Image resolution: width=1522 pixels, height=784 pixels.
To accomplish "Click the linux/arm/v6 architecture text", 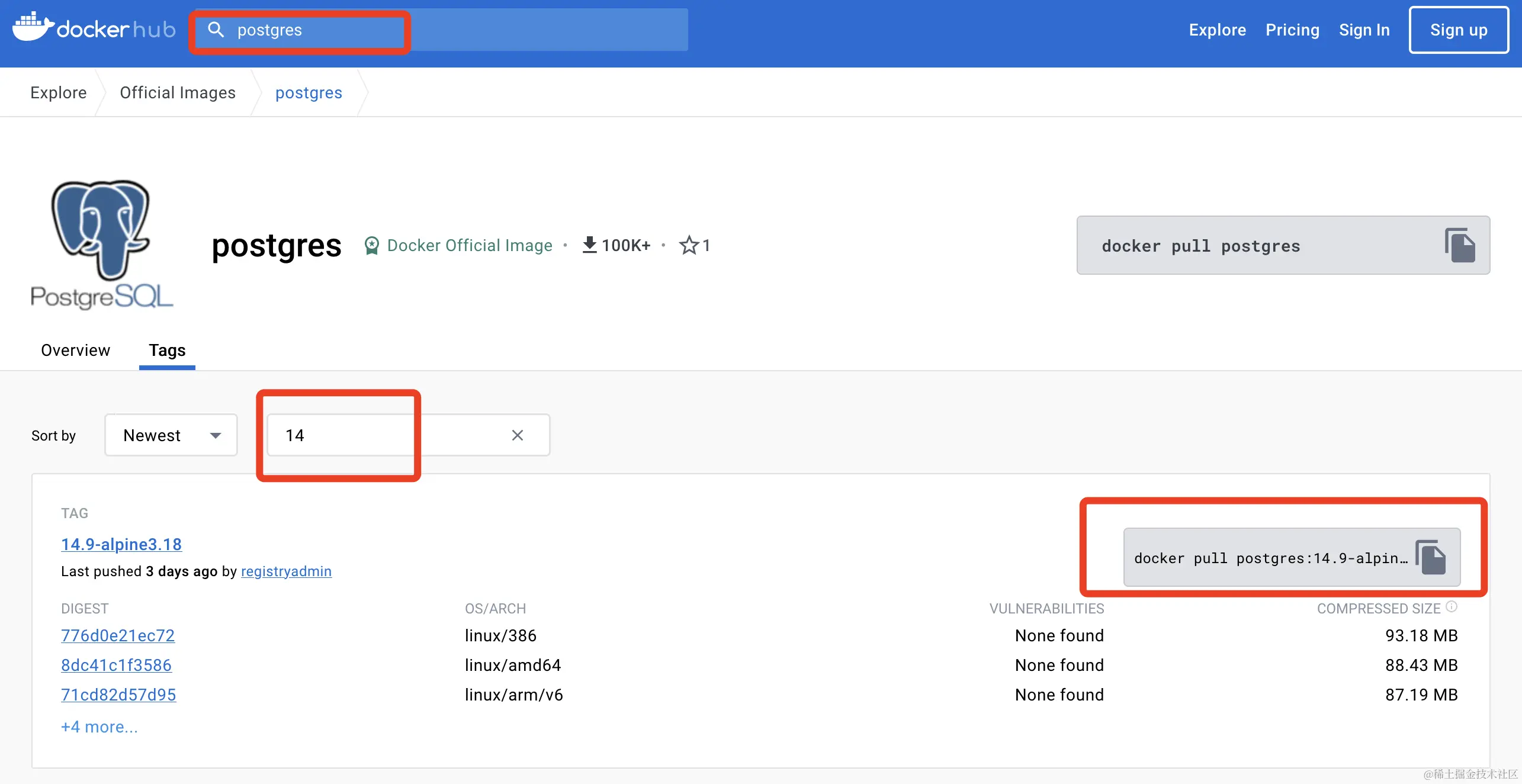I will pyautogui.click(x=514, y=695).
